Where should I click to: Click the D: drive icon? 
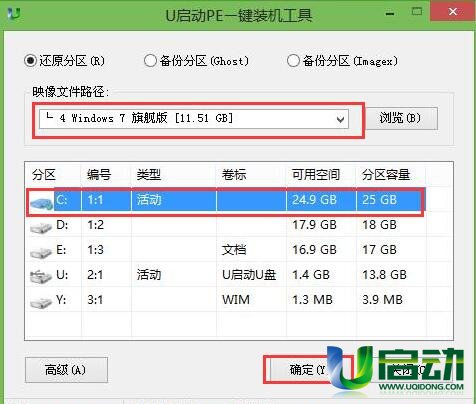pyautogui.click(x=41, y=228)
